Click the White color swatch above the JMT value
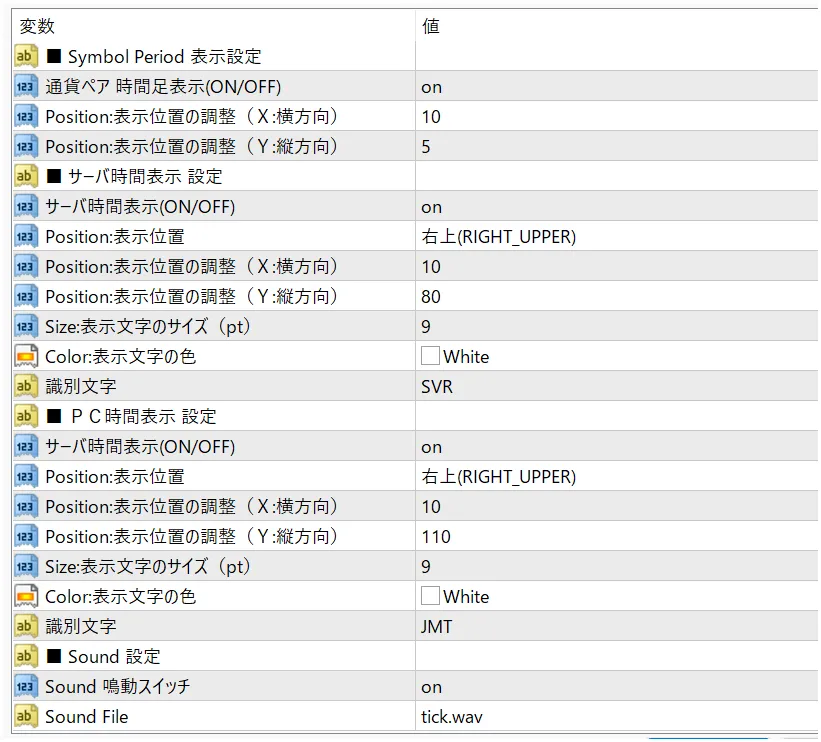Screen dimensions: 821x742 (x=431, y=597)
